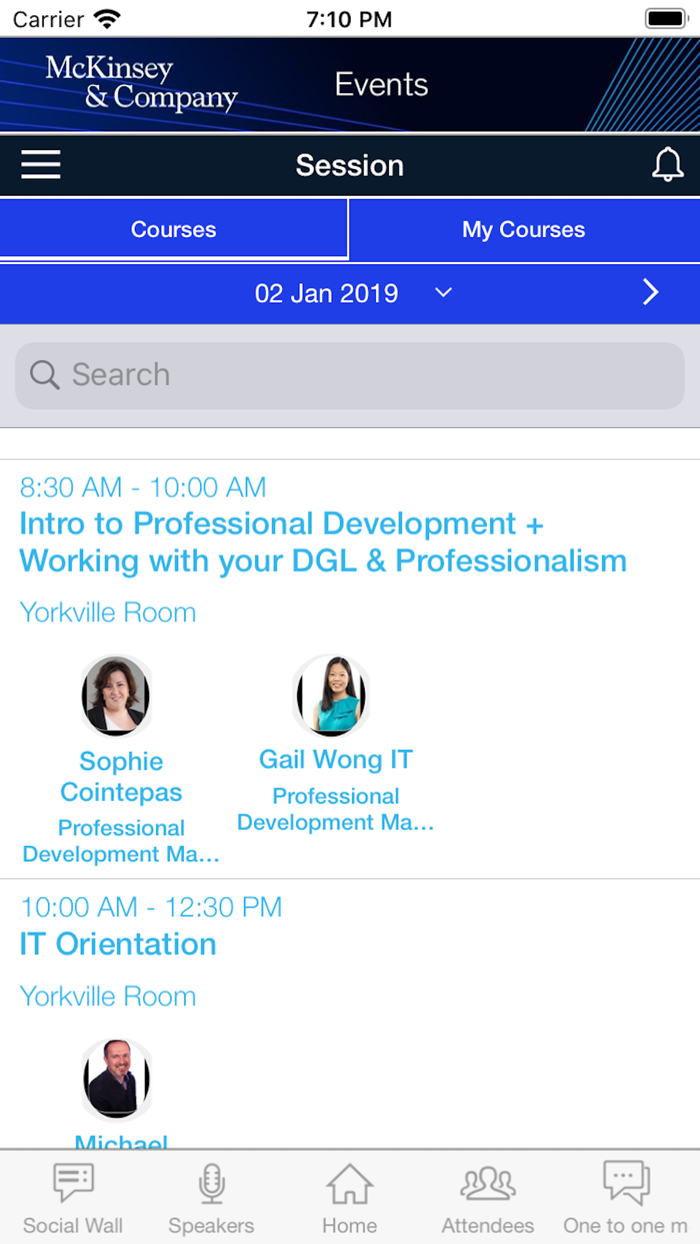The image size is (700, 1244).
Task: Open Intro to Professional Development session
Action: (323, 542)
